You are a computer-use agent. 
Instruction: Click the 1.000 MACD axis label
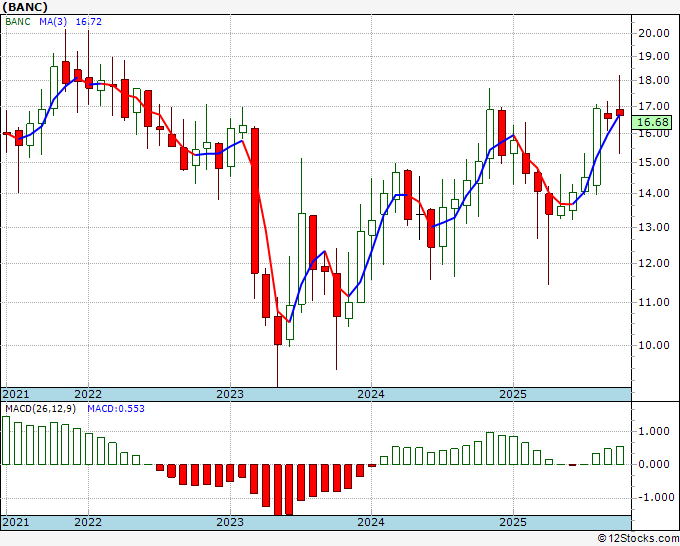pos(653,432)
